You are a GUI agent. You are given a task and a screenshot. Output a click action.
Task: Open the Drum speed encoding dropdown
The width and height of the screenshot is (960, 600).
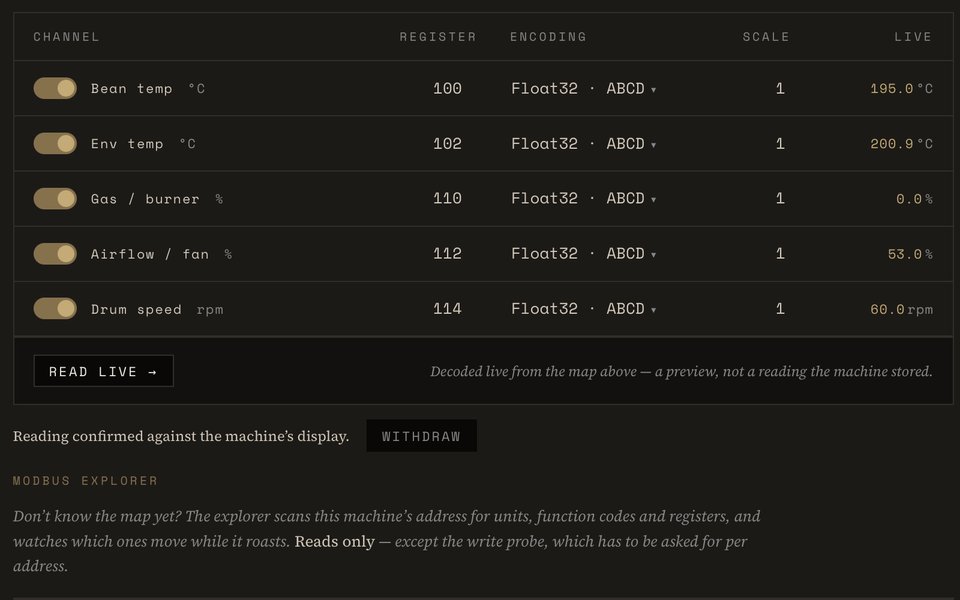point(583,309)
